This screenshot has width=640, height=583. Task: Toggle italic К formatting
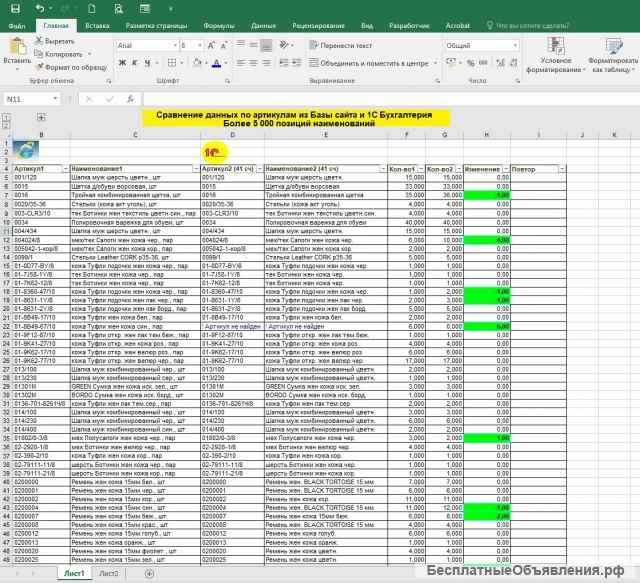135,63
